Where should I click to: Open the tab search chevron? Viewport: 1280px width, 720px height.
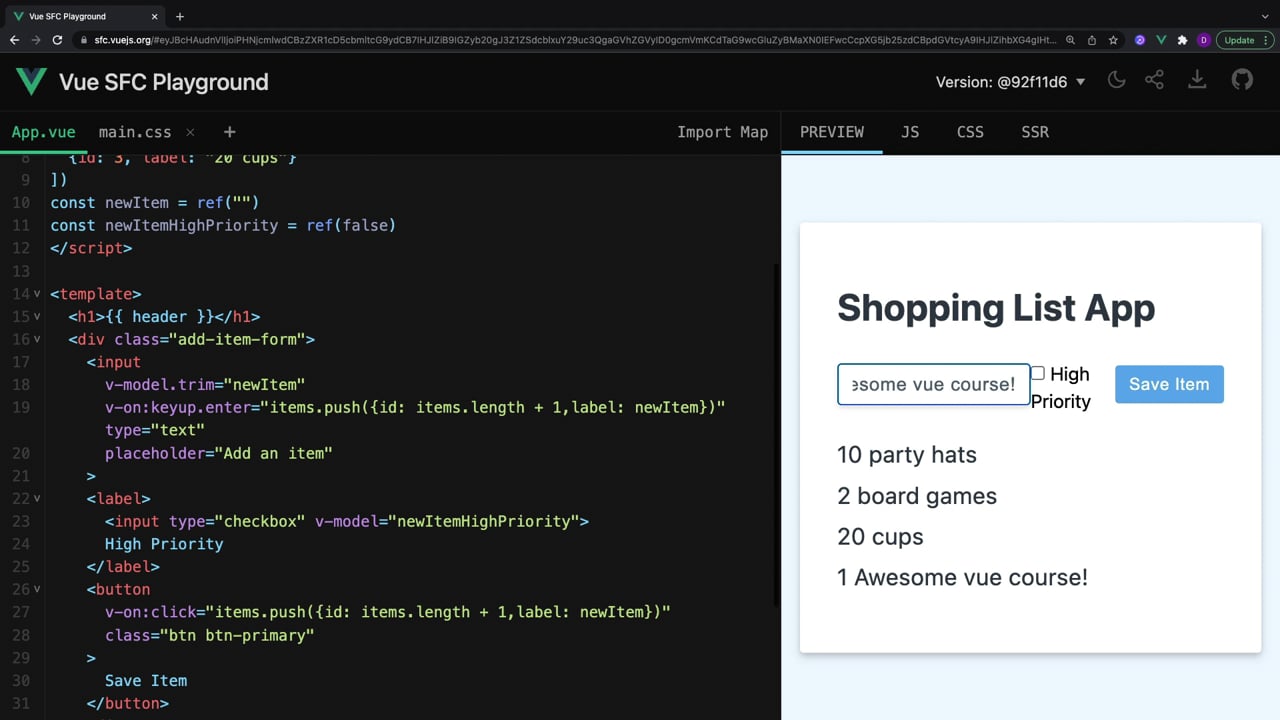[1265, 16]
